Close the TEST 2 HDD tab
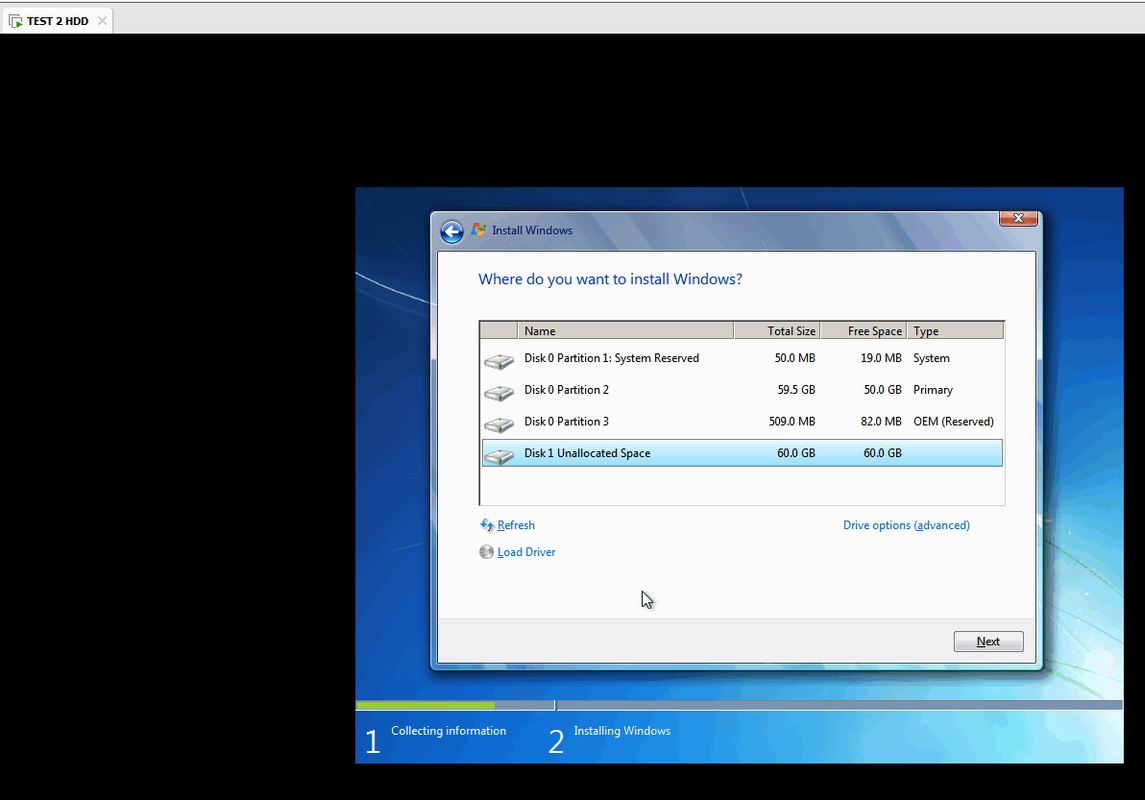 coord(102,20)
